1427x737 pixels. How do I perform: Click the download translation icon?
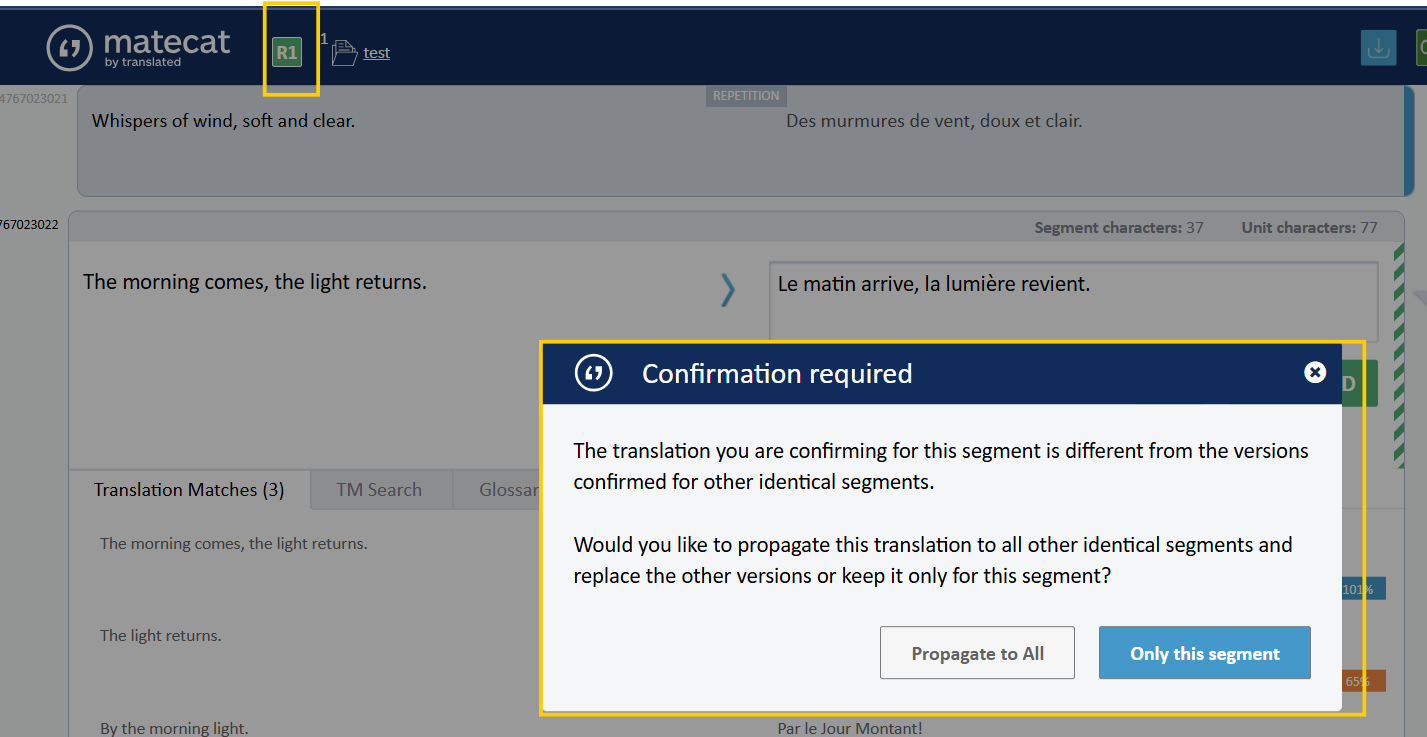(1378, 48)
